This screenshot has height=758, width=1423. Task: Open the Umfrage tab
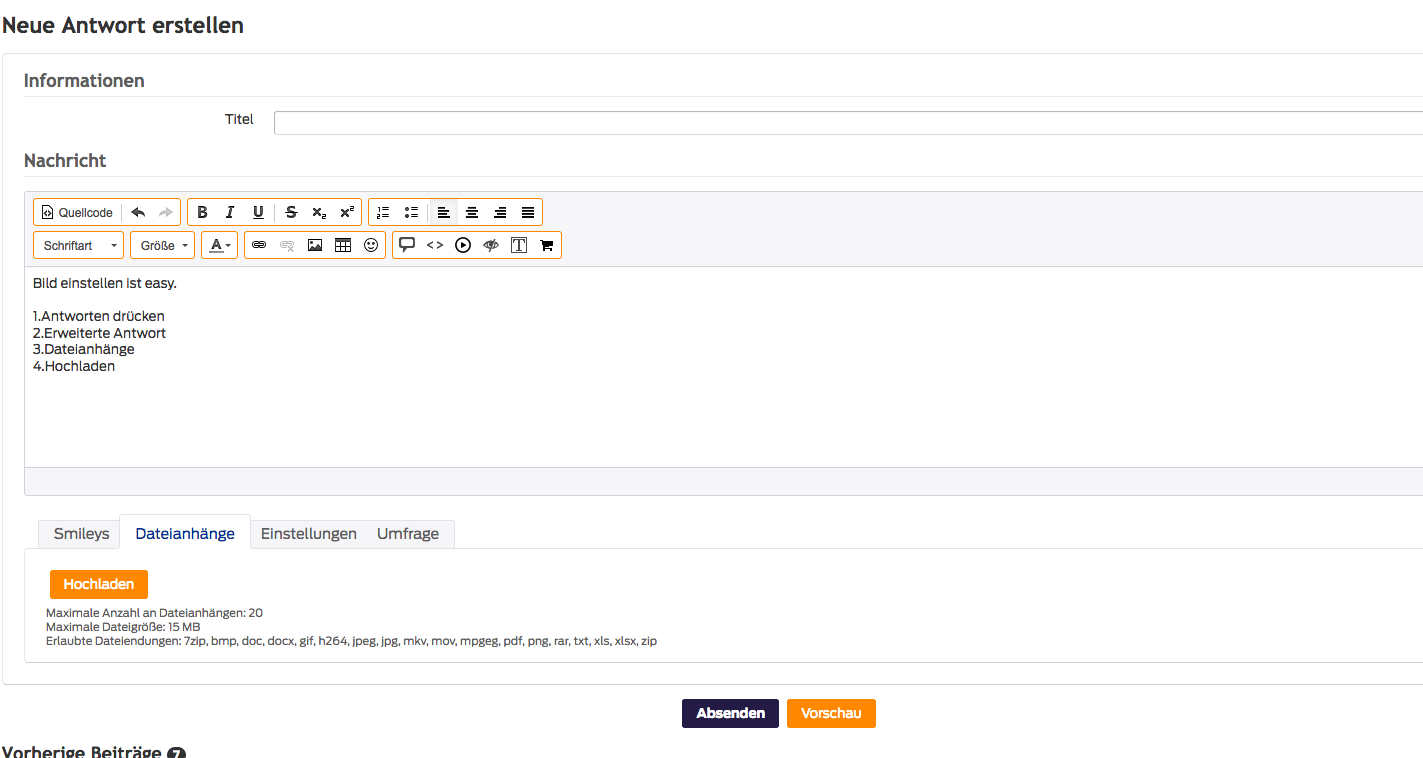tap(408, 534)
